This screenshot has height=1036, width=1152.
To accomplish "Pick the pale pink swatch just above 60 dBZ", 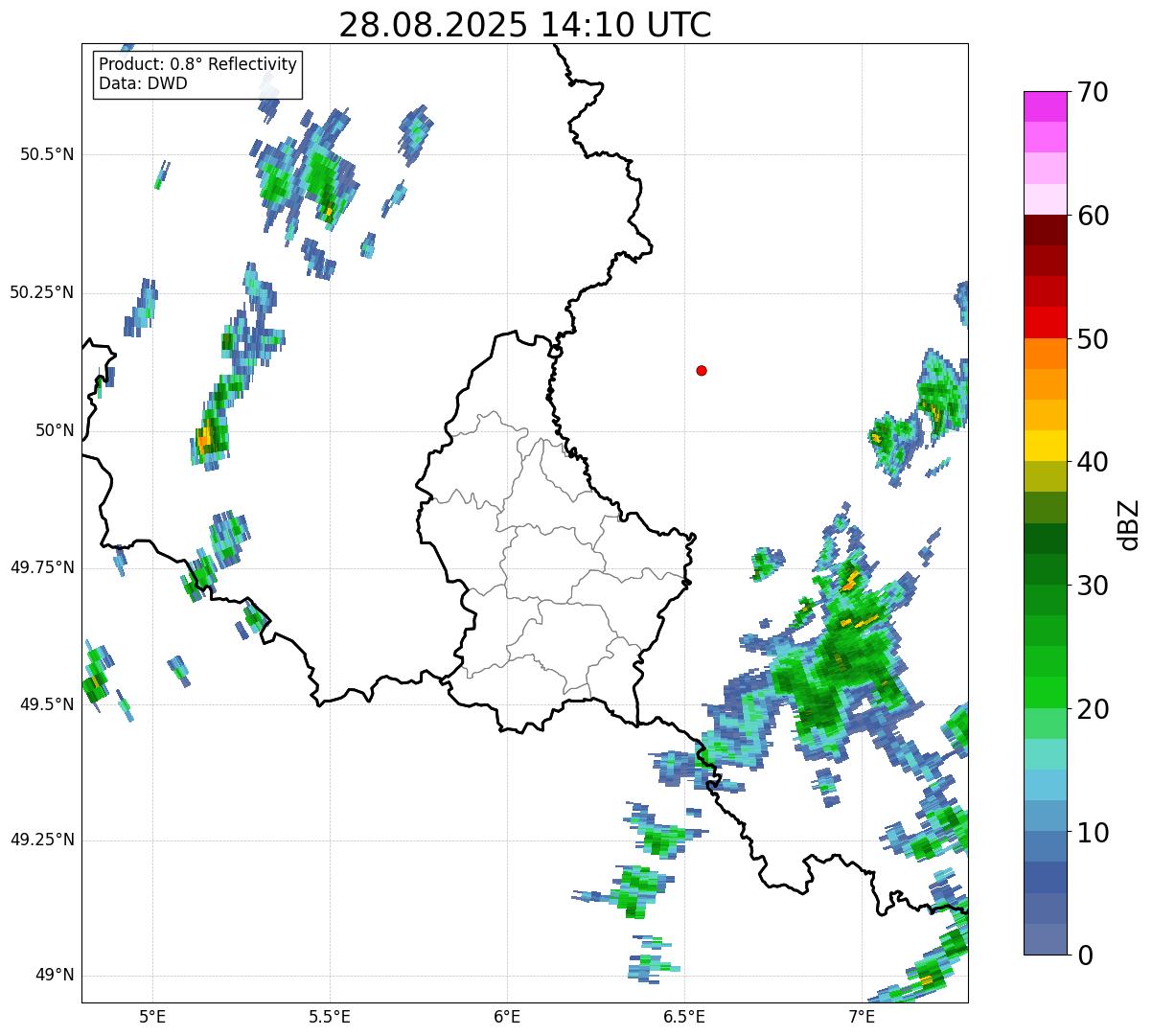I will coord(1046,199).
